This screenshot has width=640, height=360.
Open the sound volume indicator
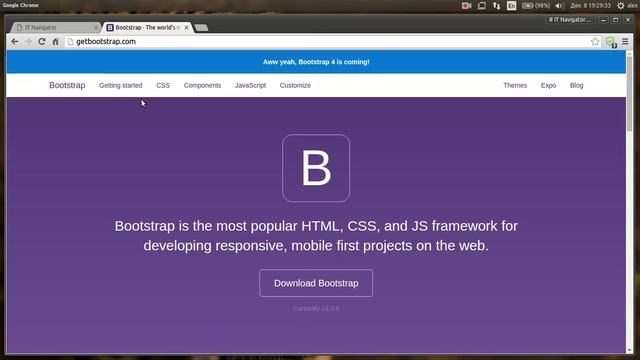point(559,6)
